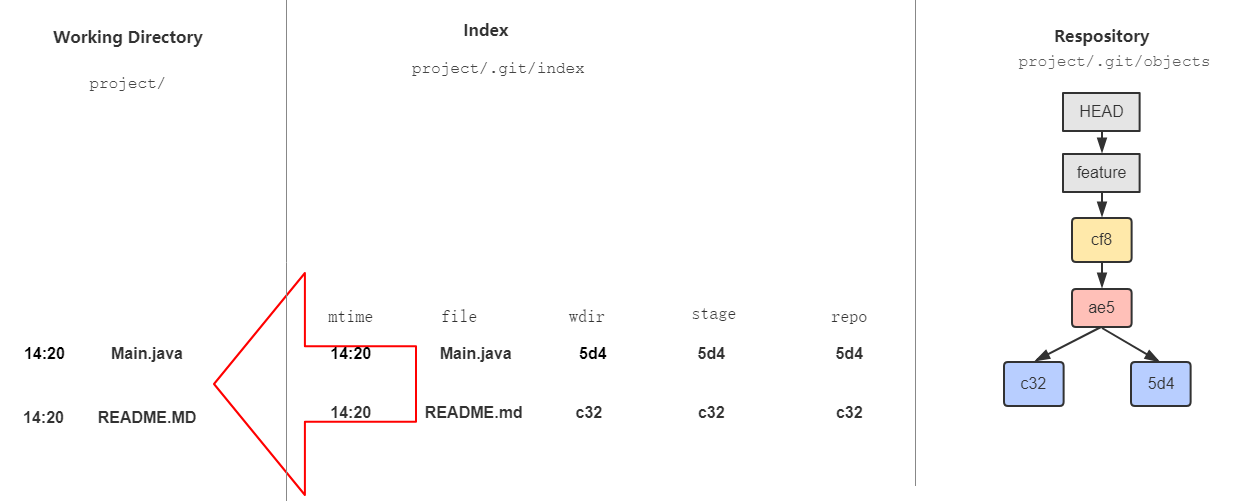
Task: Click the repo column header
Action: [x=849, y=317]
